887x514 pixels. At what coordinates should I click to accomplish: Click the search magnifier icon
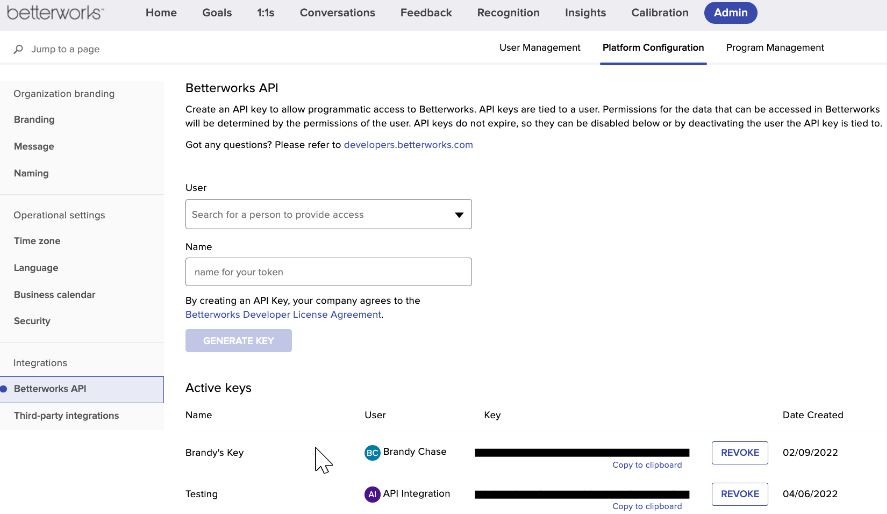tap(18, 49)
